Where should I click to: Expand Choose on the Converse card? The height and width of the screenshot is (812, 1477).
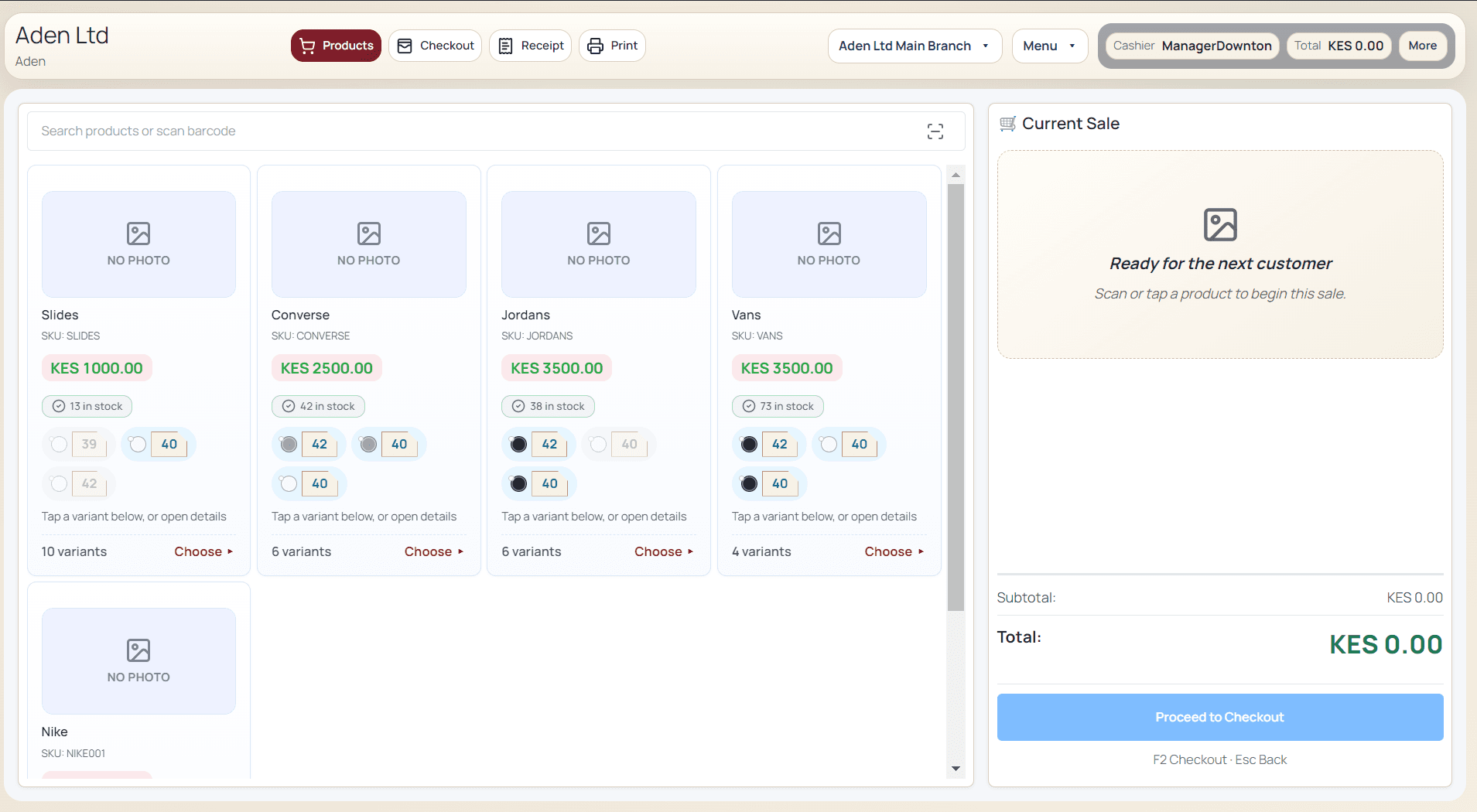pos(434,551)
